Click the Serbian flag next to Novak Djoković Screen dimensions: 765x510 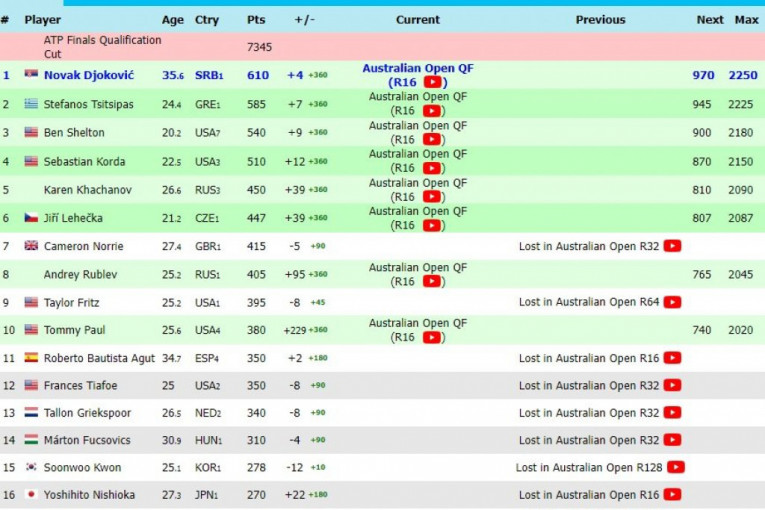[x=31, y=76]
